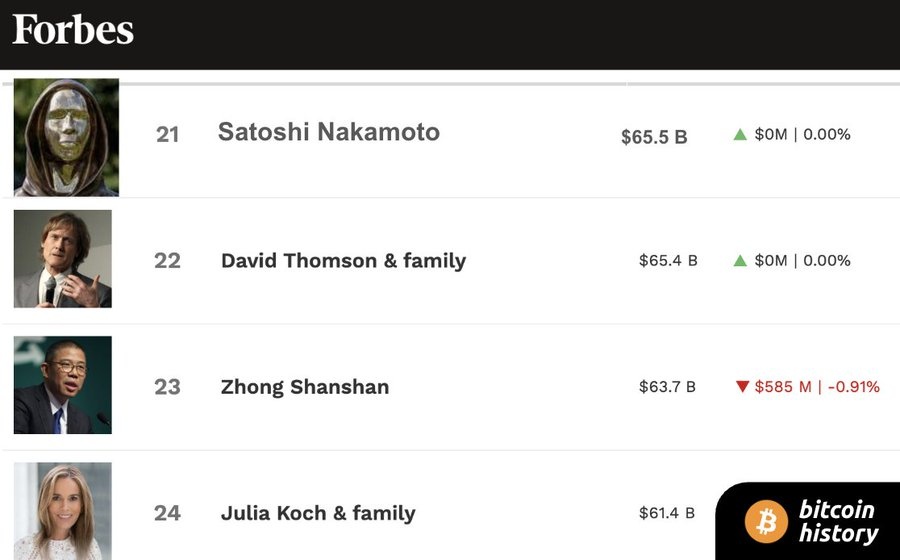Viewport: 900px width, 560px height.
Task: Open David Thomson's profile photo
Action: pos(62,259)
